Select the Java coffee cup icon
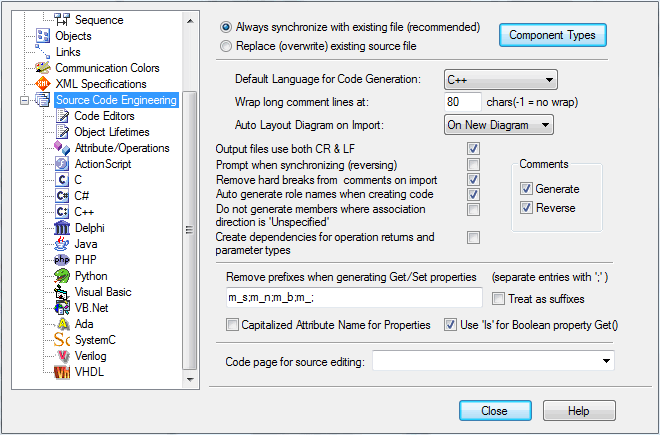The image size is (660, 435). (x=62, y=244)
